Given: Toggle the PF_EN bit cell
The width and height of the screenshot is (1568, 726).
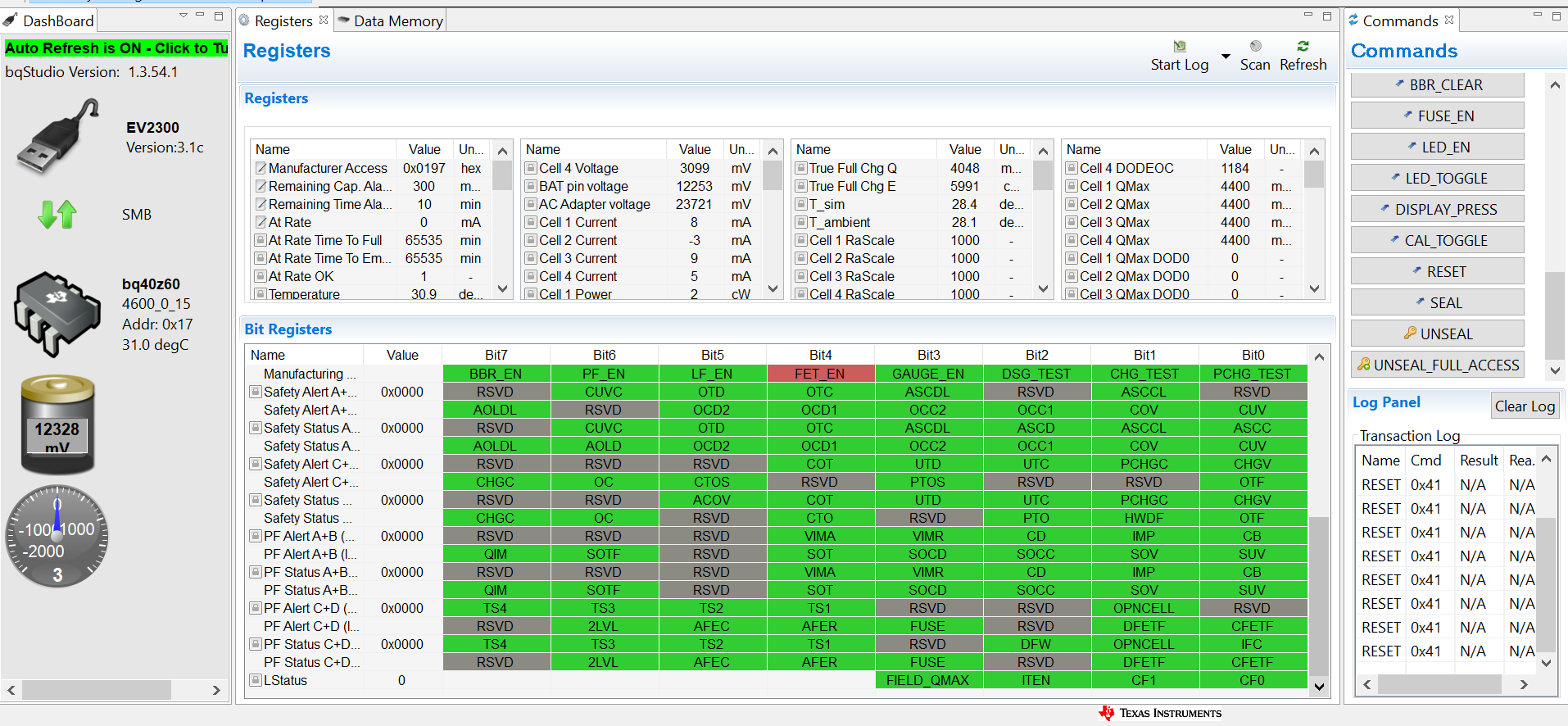Looking at the screenshot, I should (x=604, y=374).
